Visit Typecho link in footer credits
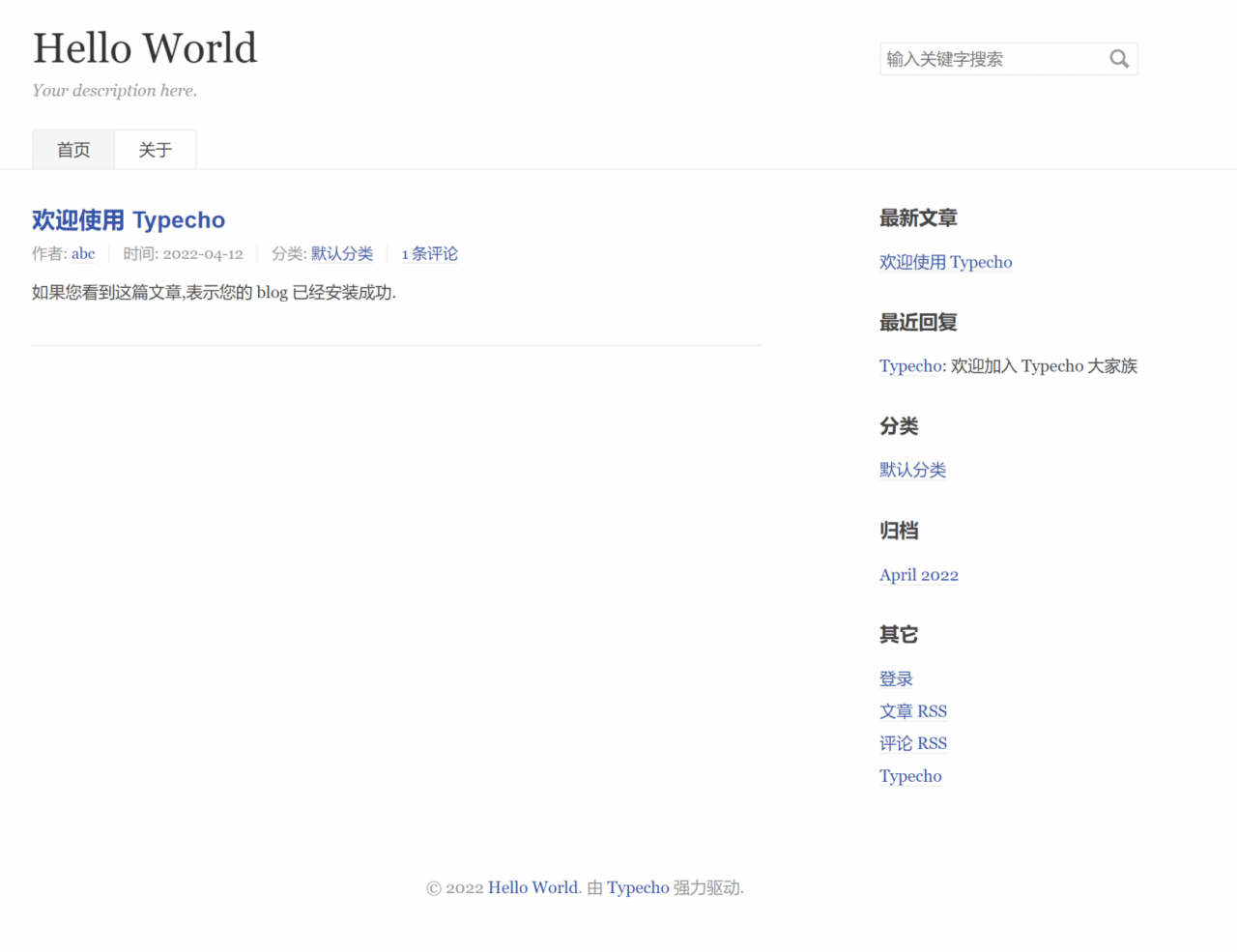The image size is (1237, 952). 637,887
